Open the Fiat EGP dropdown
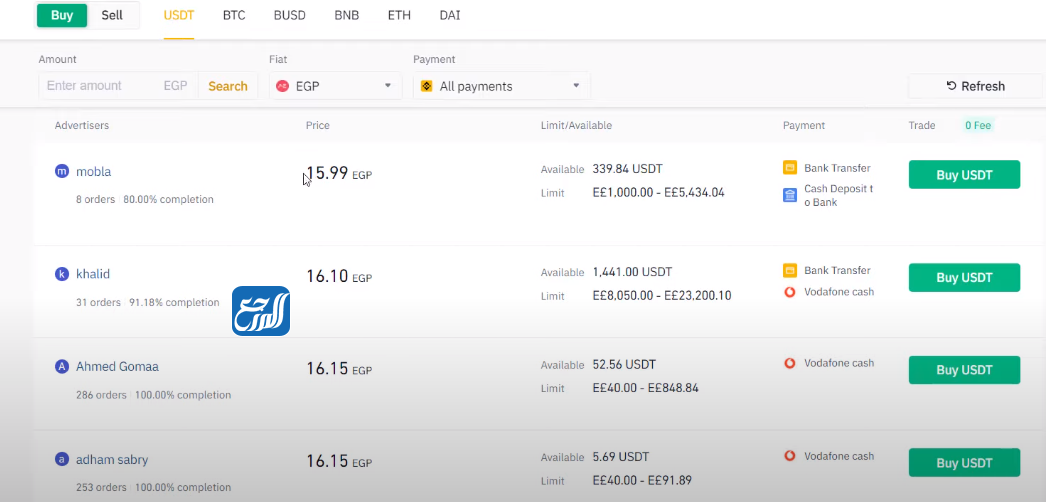The height and width of the screenshot is (502, 1046). pyautogui.click(x=336, y=86)
